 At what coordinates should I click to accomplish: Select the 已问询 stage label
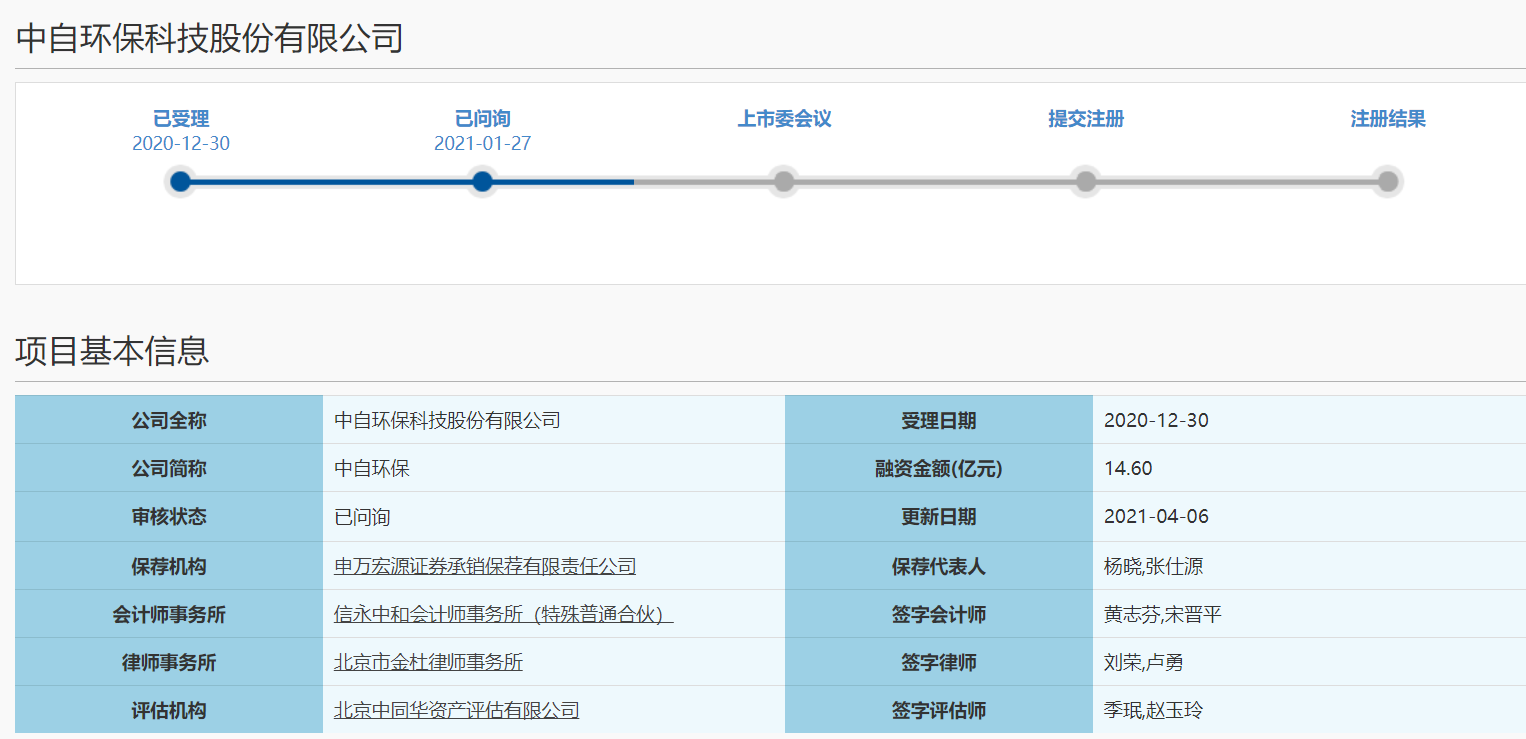[482, 119]
